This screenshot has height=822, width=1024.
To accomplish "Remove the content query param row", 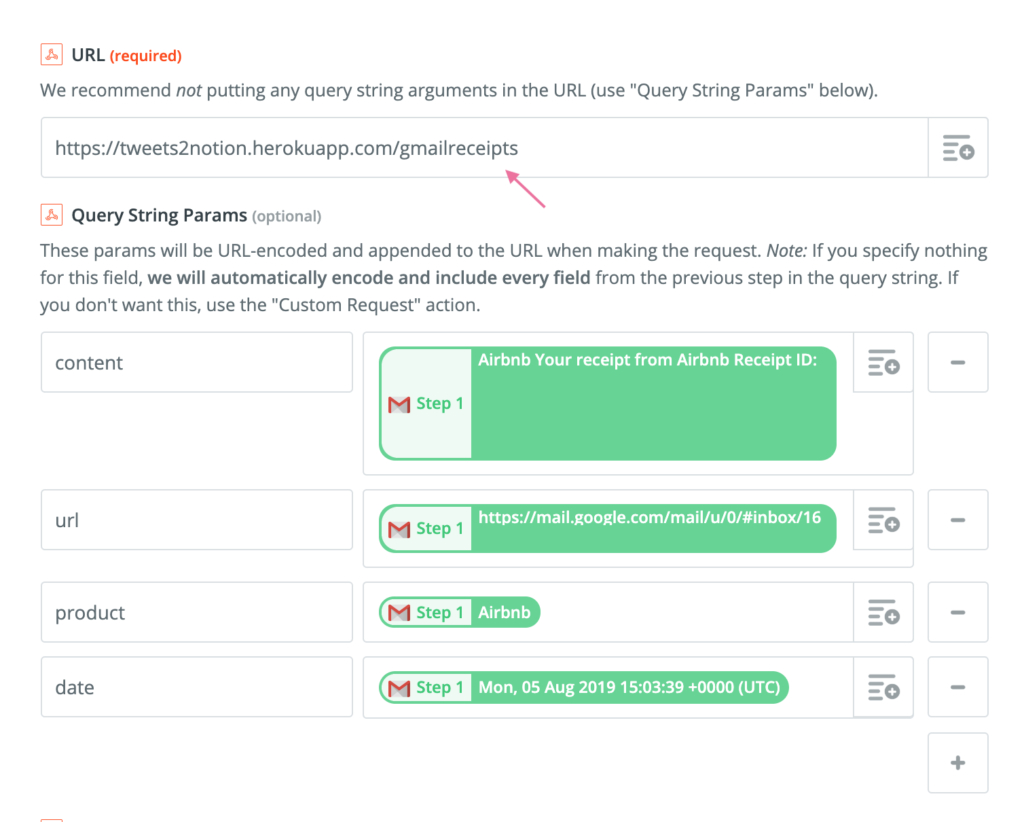I will pyautogui.click(x=957, y=362).
